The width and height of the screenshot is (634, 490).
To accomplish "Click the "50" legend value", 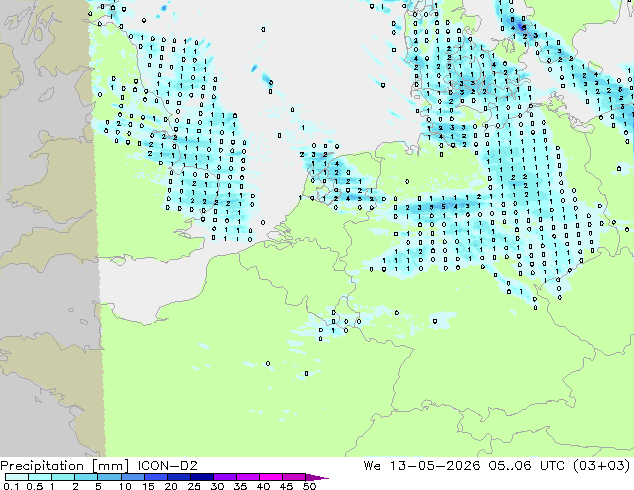I will click(309, 486).
